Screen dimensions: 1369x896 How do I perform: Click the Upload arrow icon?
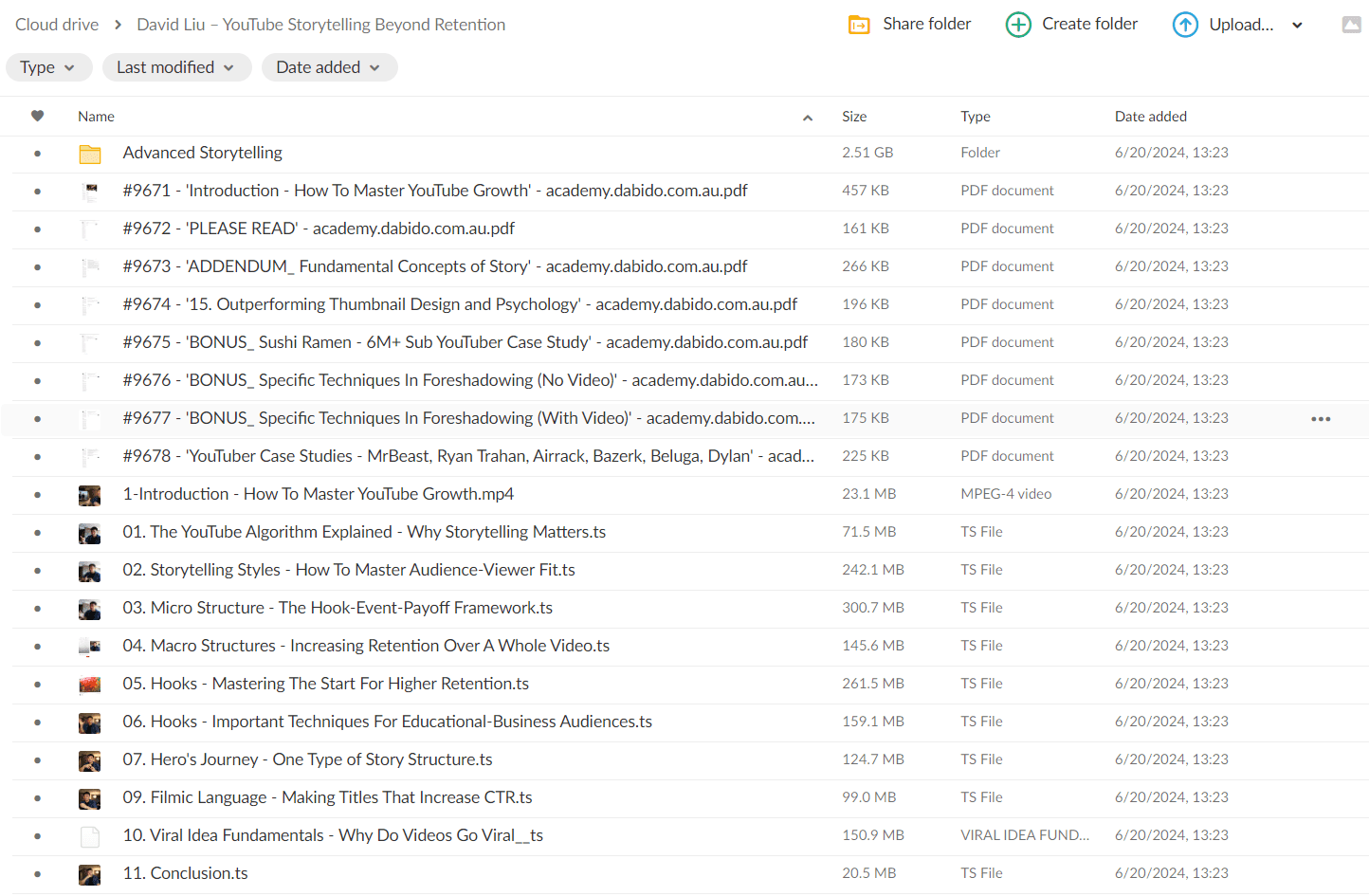pyautogui.click(x=1185, y=25)
